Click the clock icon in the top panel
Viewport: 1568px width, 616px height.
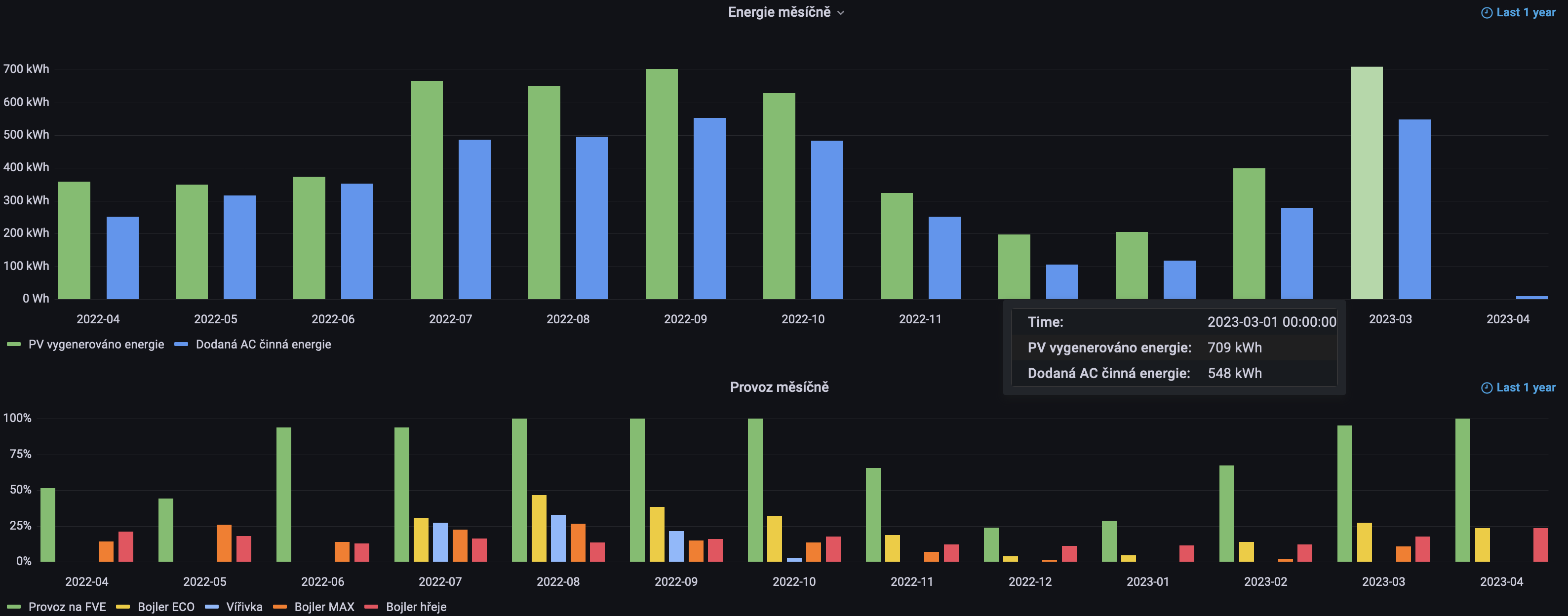tap(1487, 13)
